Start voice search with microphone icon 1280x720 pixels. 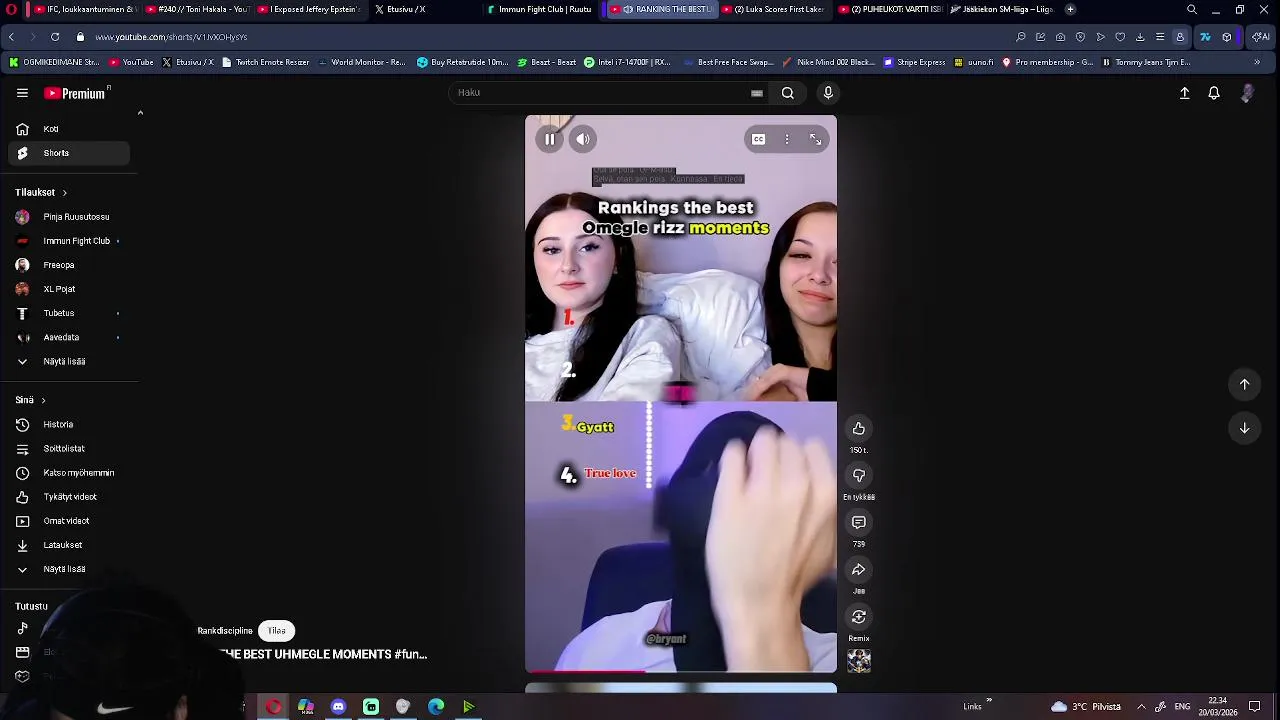tap(828, 93)
